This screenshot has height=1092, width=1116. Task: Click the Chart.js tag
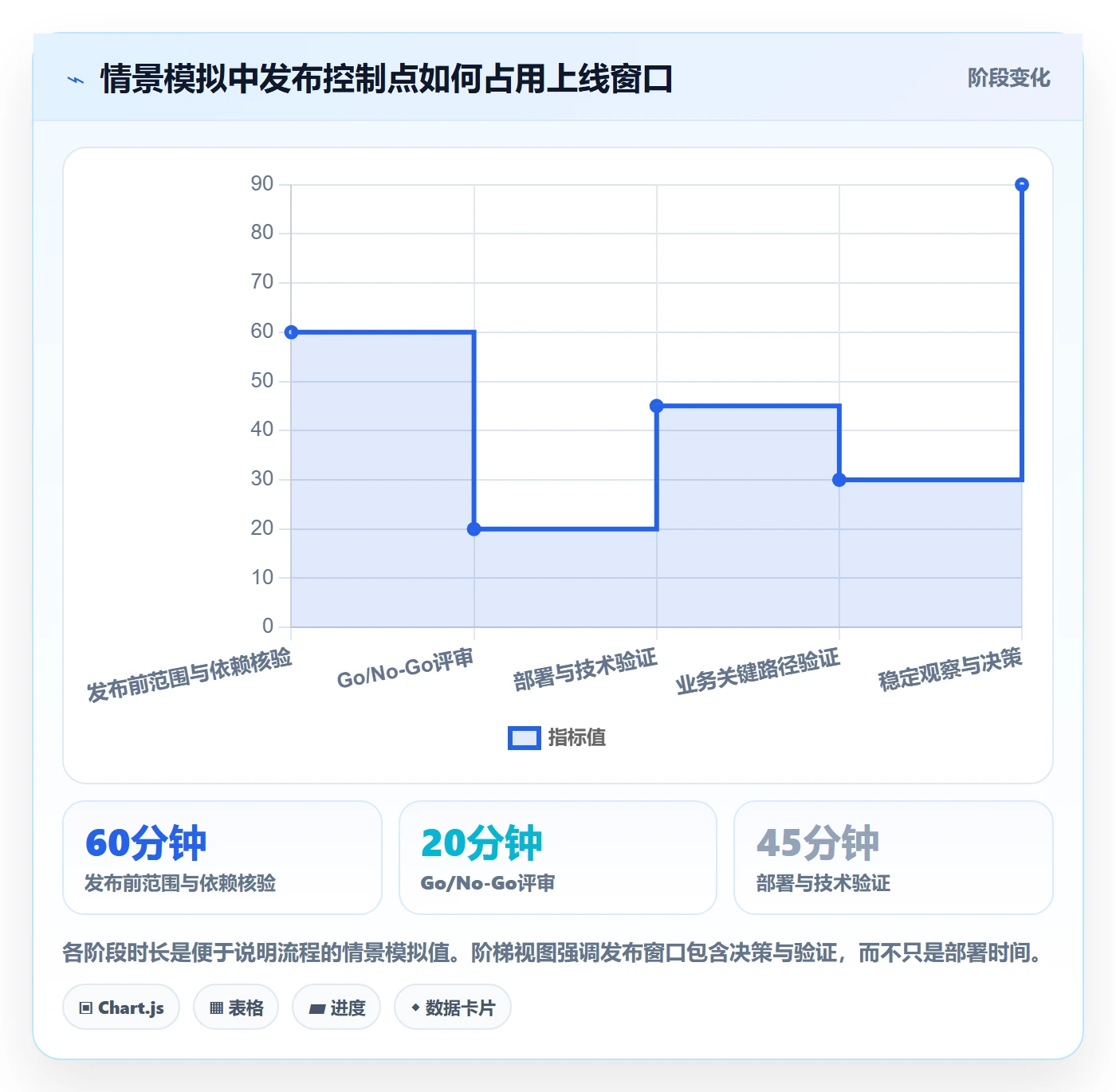121,1008
